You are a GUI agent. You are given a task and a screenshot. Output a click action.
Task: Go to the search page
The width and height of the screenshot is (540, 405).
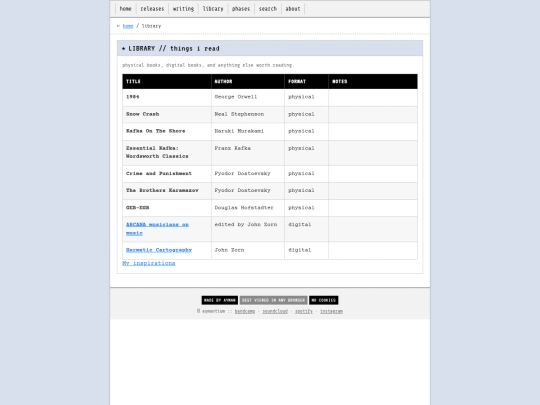tap(268, 9)
